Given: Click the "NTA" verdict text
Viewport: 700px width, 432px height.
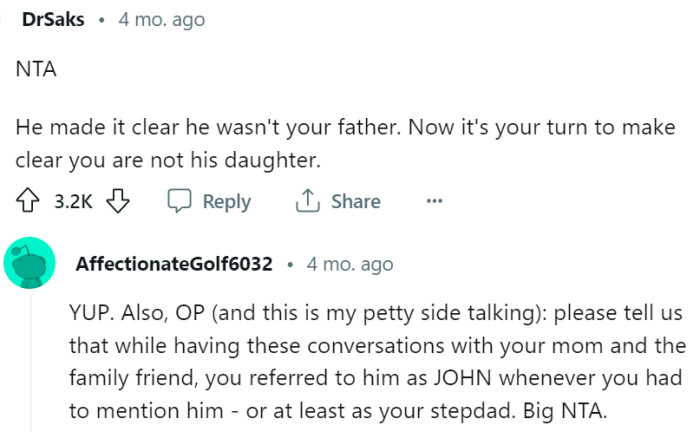Looking at the screenshot, I should [34, 73].
